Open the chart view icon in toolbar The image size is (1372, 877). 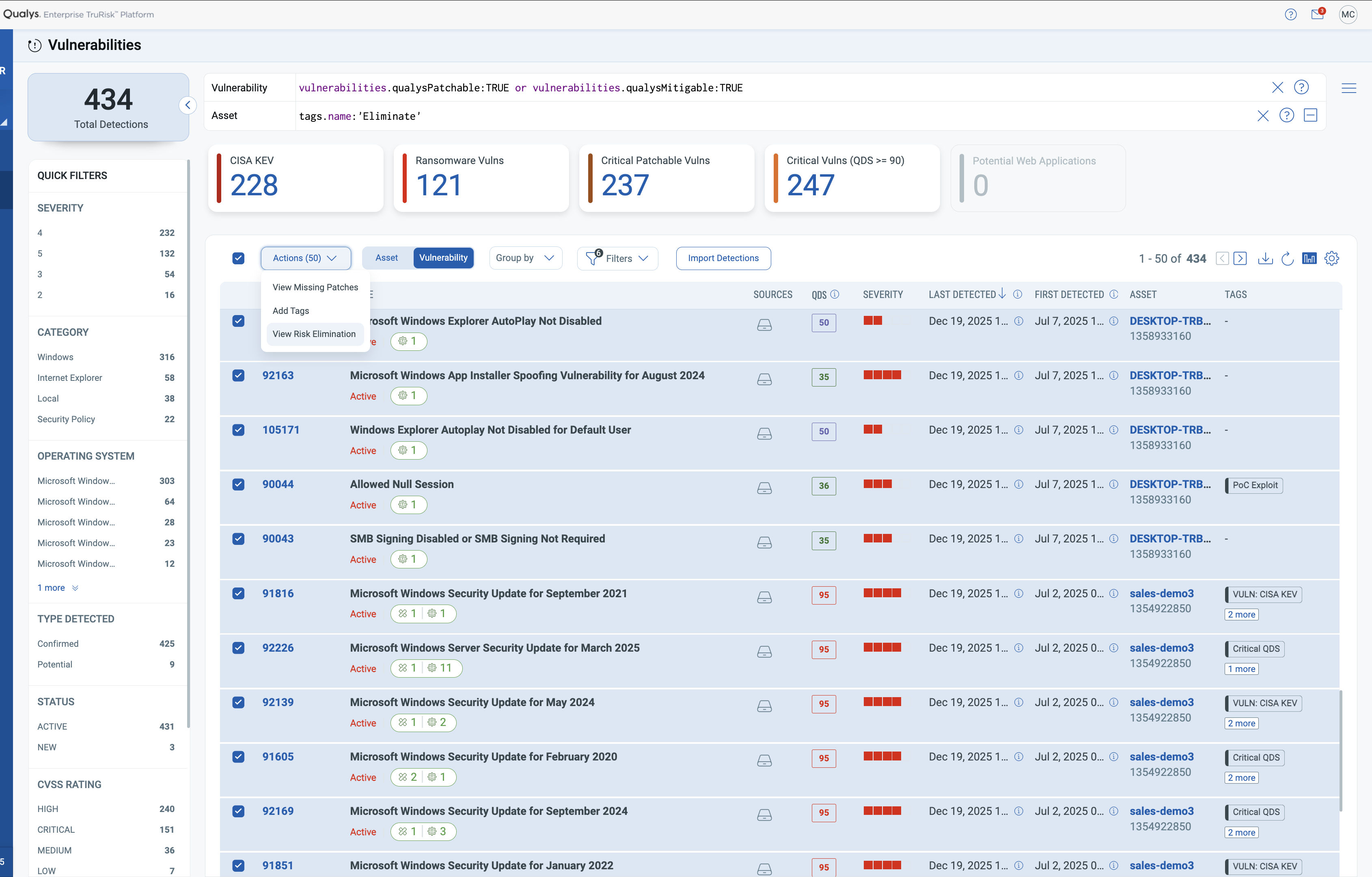[x=1309, y=258]
